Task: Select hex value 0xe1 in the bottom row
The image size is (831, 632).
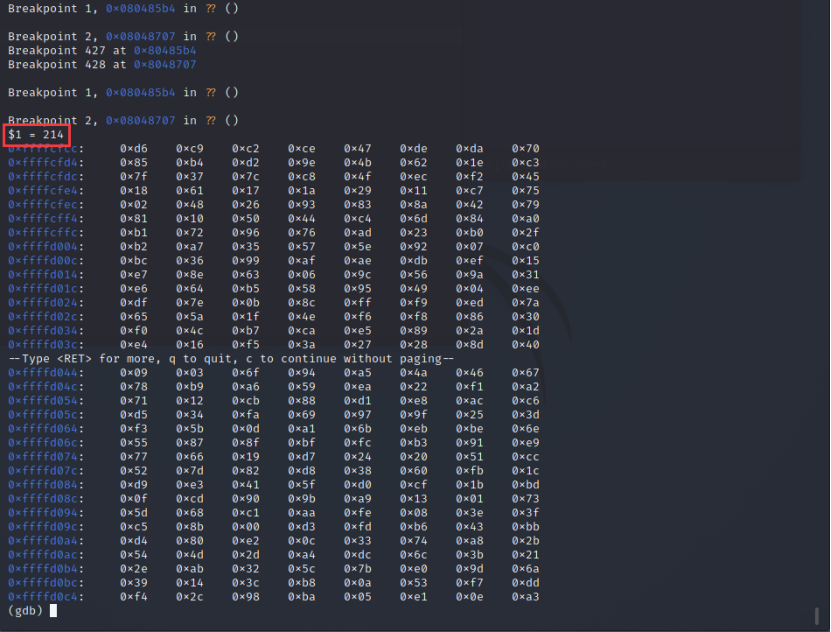Action: pyautogui.click(x=414, y=596)
